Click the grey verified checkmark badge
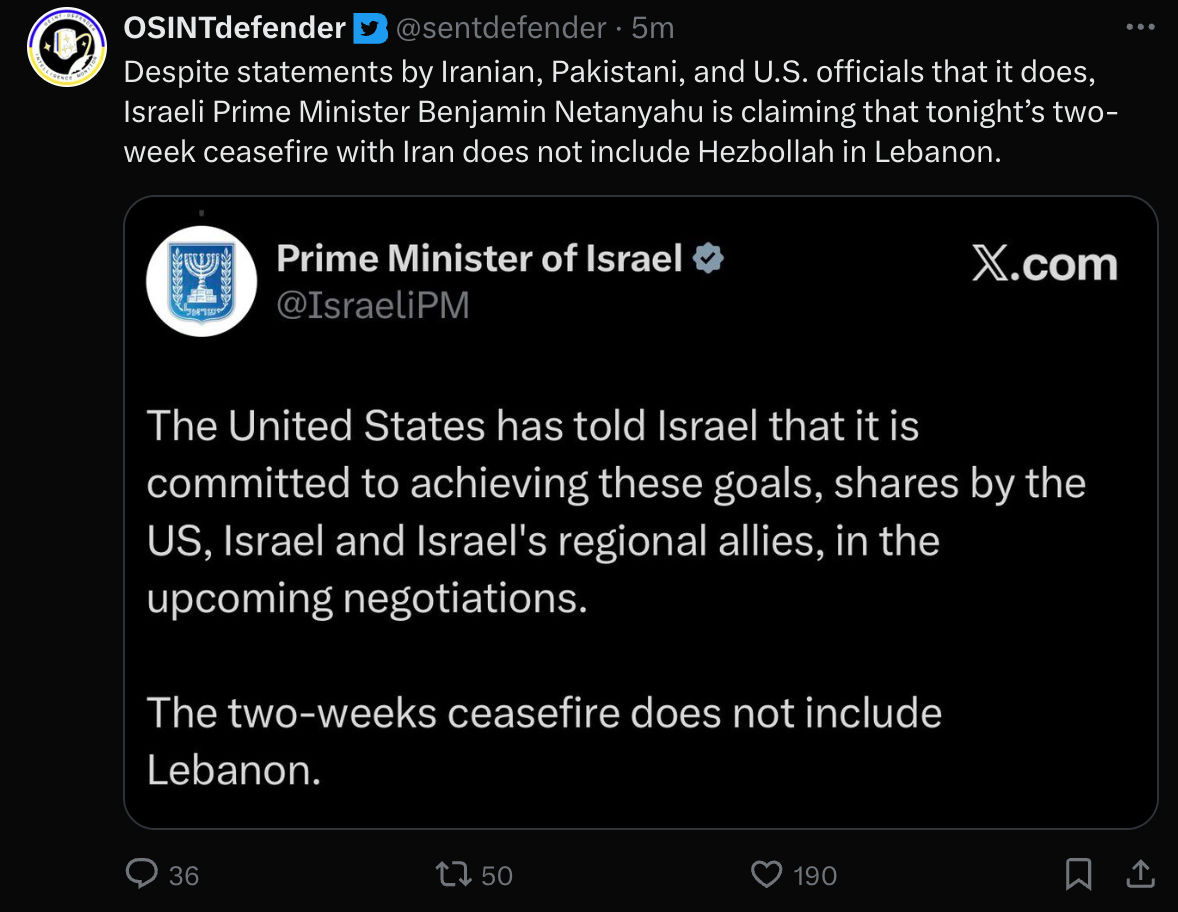This screenshot has height=912, width=1178. tap(708, 258)
